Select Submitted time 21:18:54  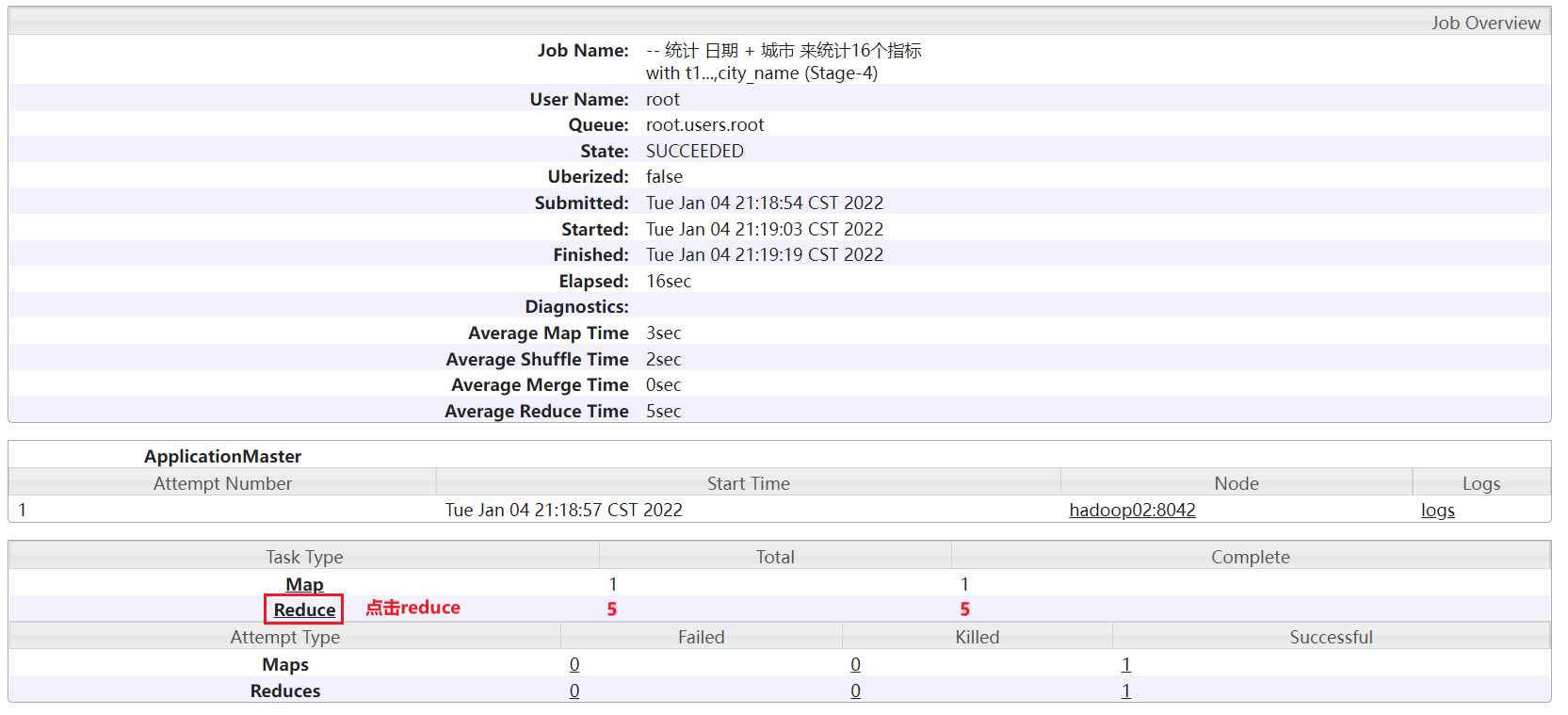[x=765, y=203]
